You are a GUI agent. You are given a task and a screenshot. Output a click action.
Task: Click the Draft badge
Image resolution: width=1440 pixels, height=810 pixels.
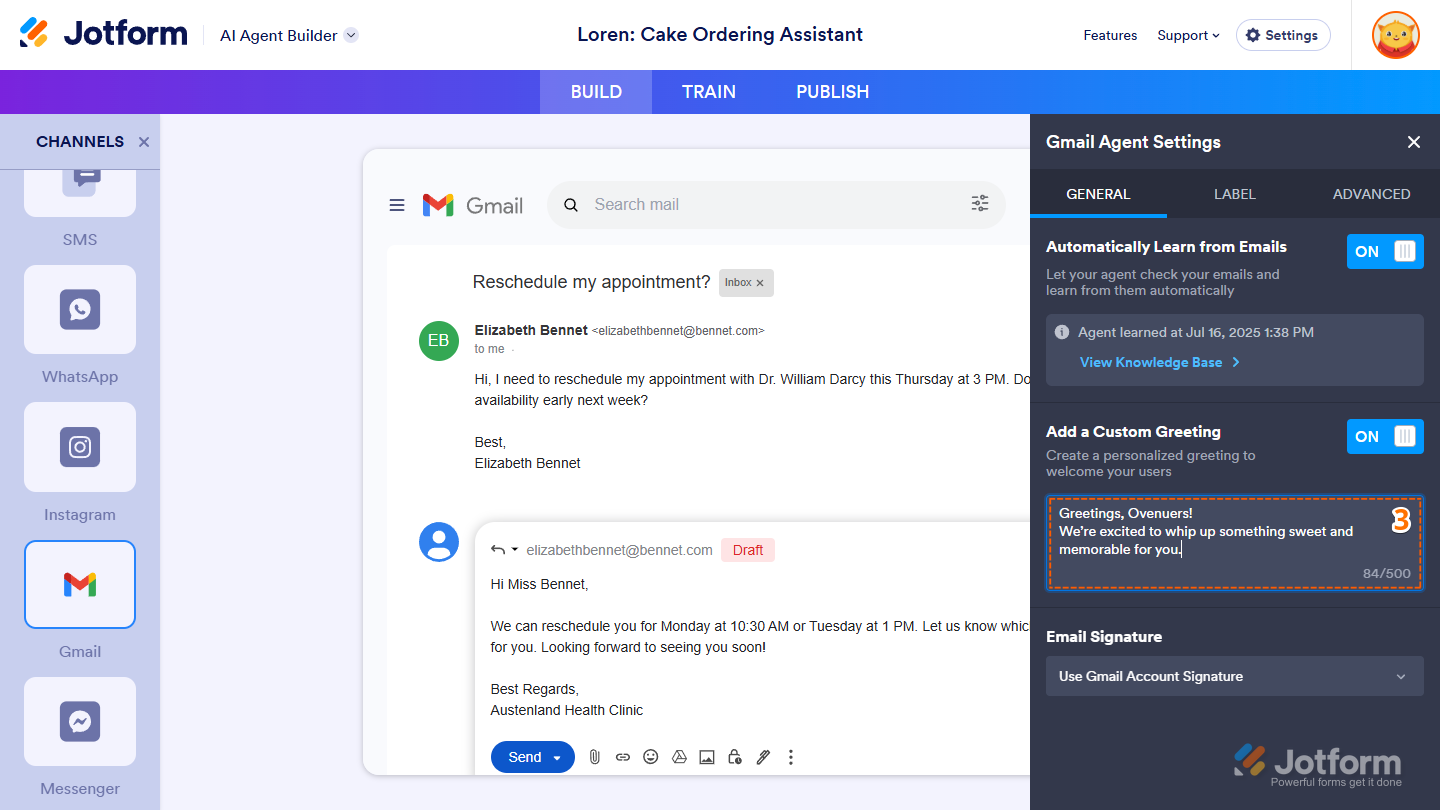coord(748,550)
